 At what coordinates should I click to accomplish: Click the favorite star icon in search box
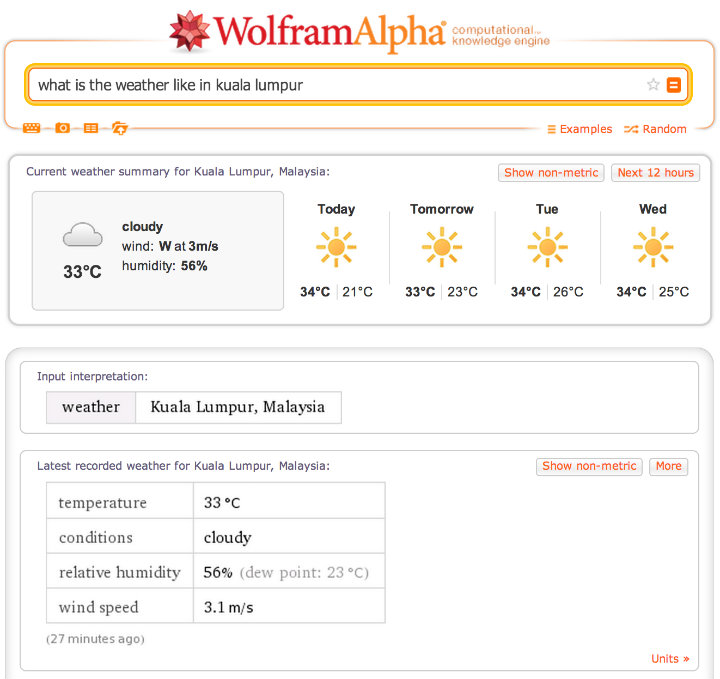click(x=653, y=84)
